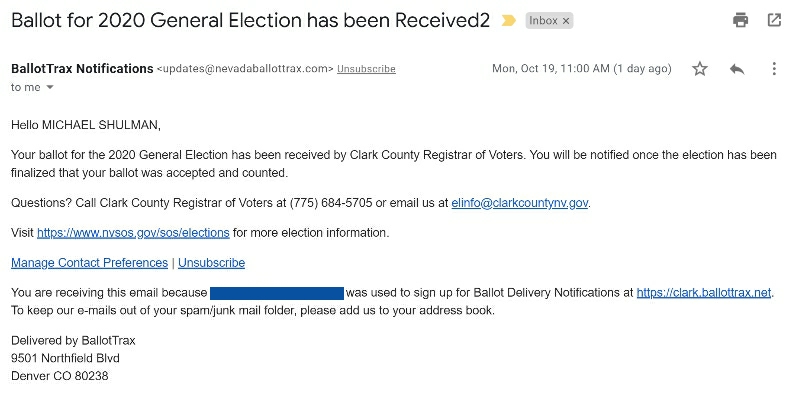Click the updates@nevadaballottrax.com sender address
790x410 pixels.
(244, 69)
